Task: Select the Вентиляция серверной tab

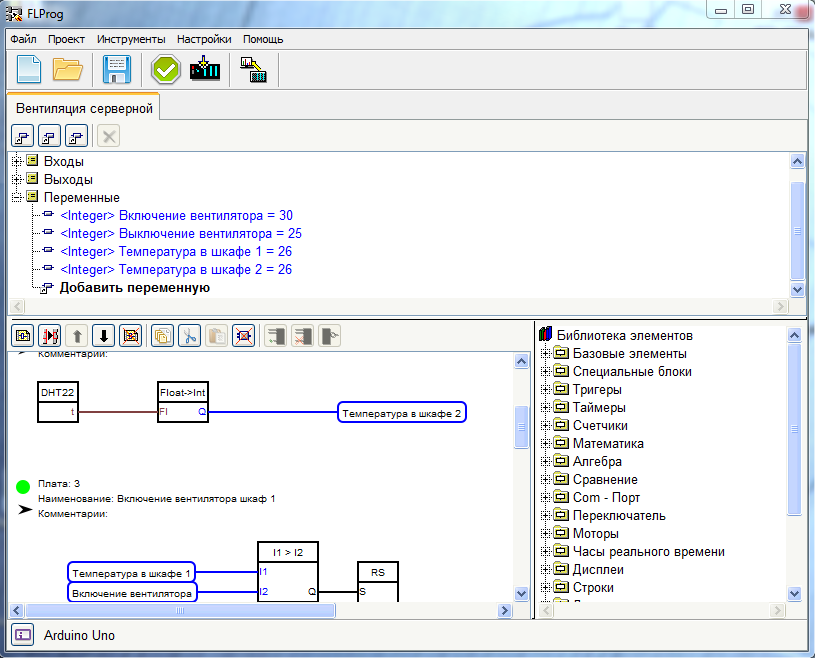Action: pos(84,108)
